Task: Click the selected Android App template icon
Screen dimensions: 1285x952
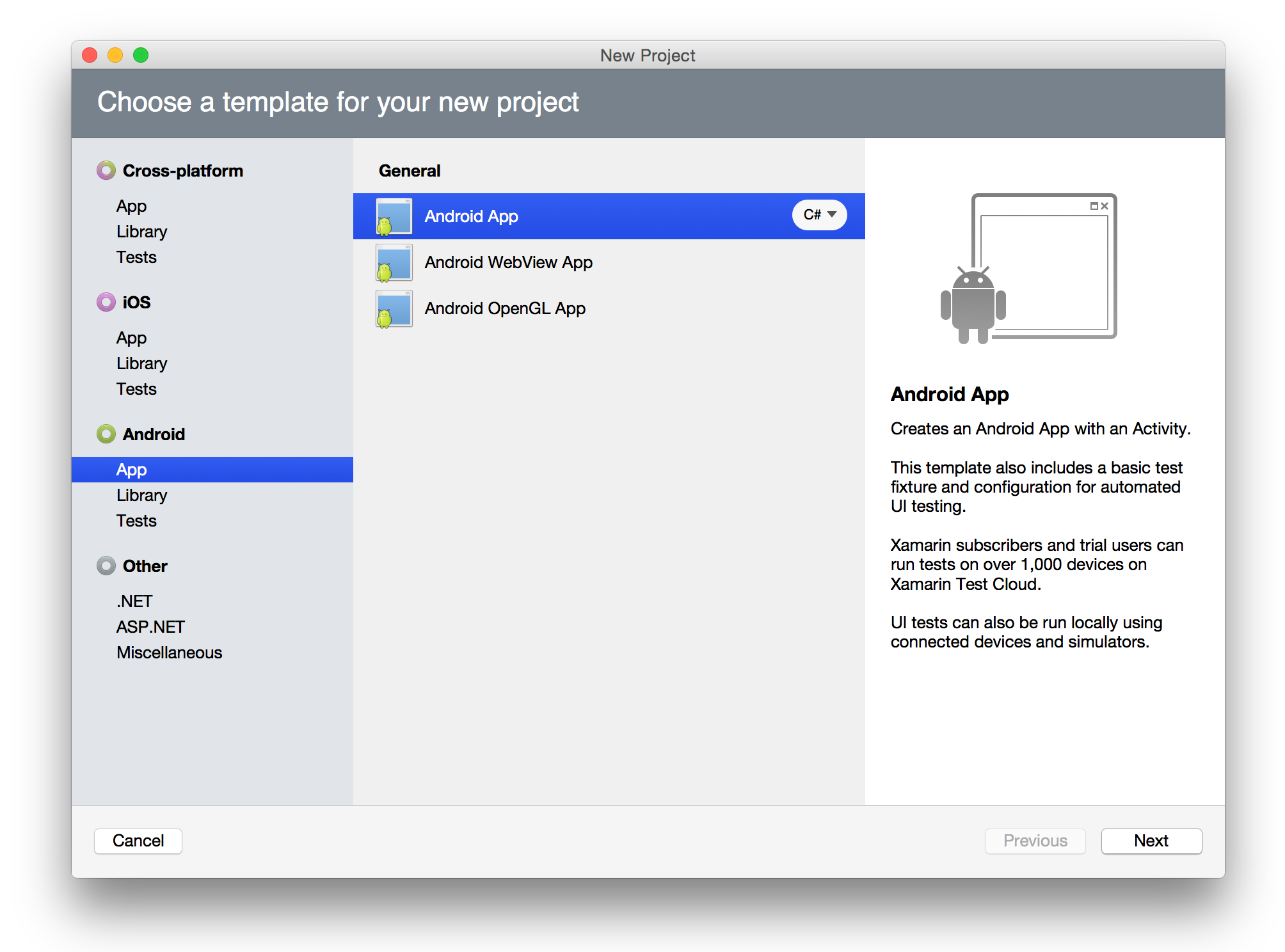Action: point(394,216)
